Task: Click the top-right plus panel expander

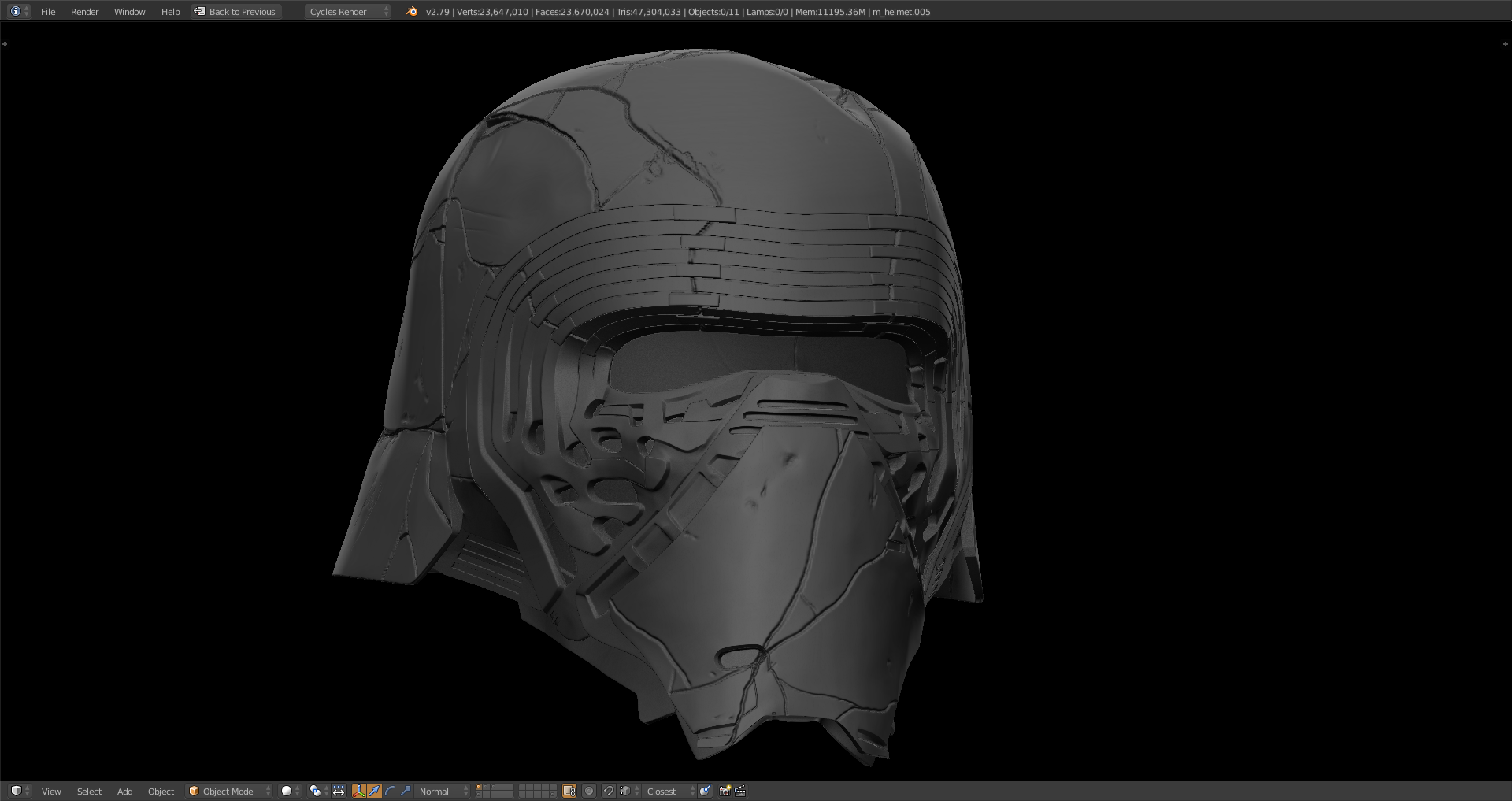Action: pyautogui.click(x=1505, y=44)
